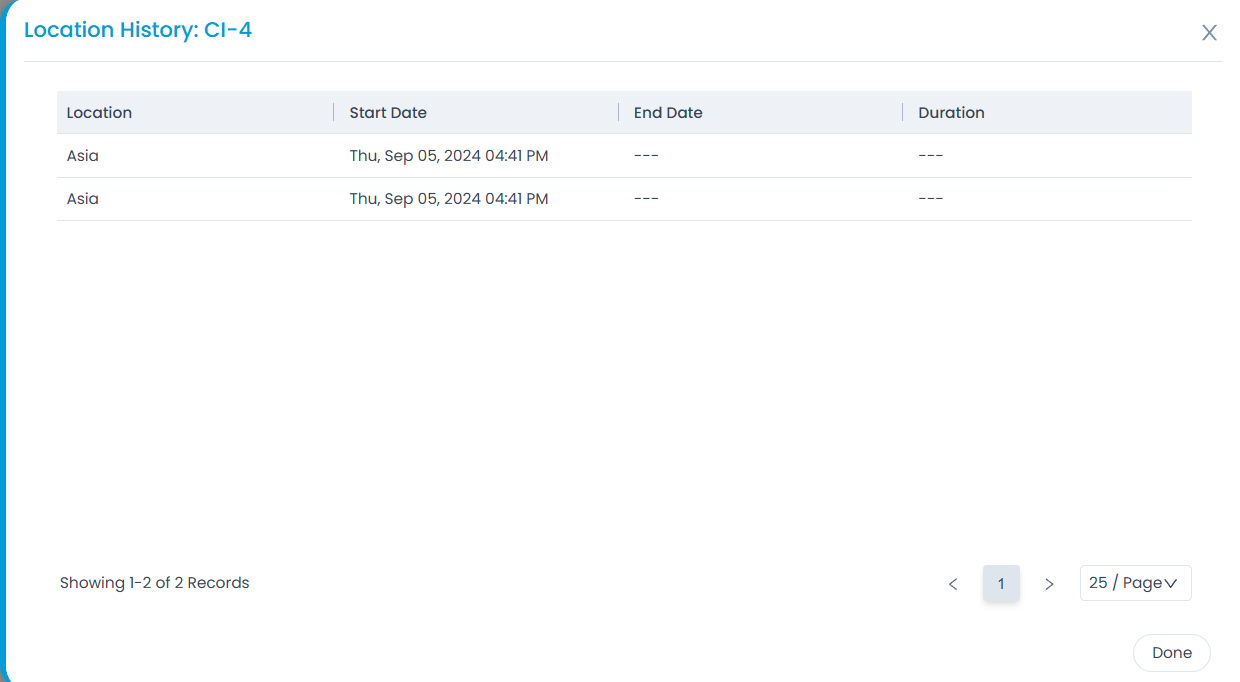Viewport: 1240px width, 682px height.
Task: Select page 1 in pagination
Action: click(1001, 584)
